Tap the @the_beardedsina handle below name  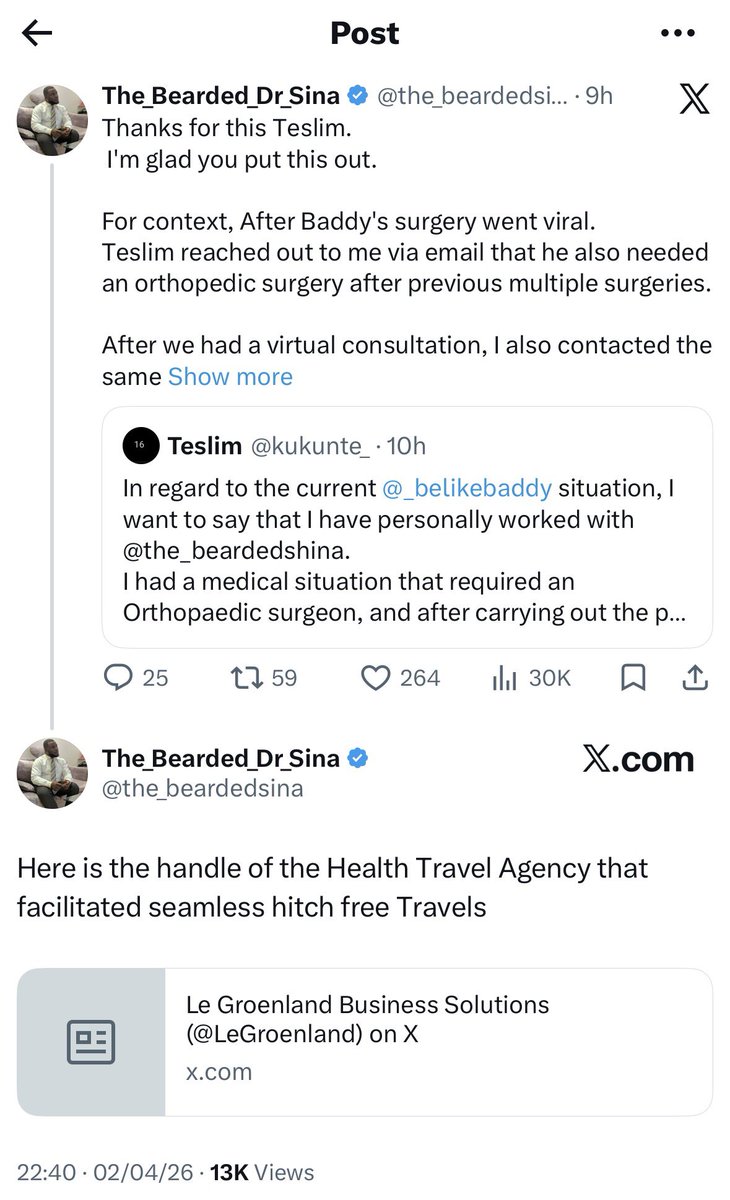pos(202,789)
